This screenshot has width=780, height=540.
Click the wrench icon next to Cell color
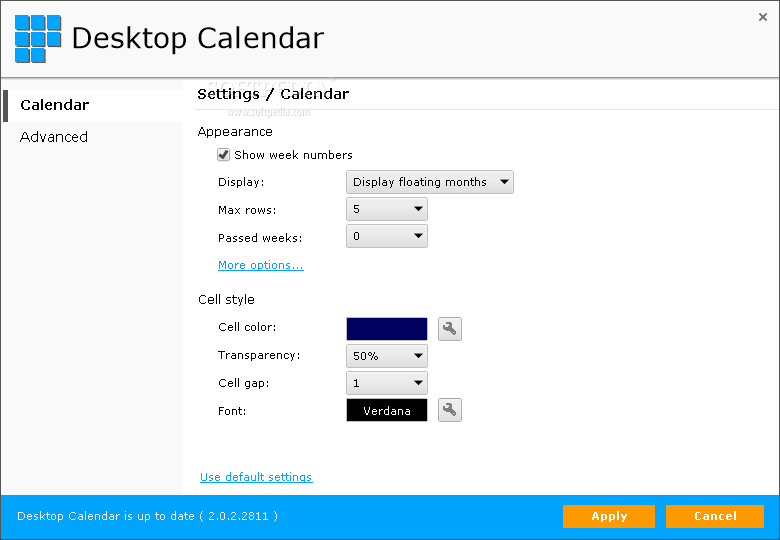click(x=450, y=329)
